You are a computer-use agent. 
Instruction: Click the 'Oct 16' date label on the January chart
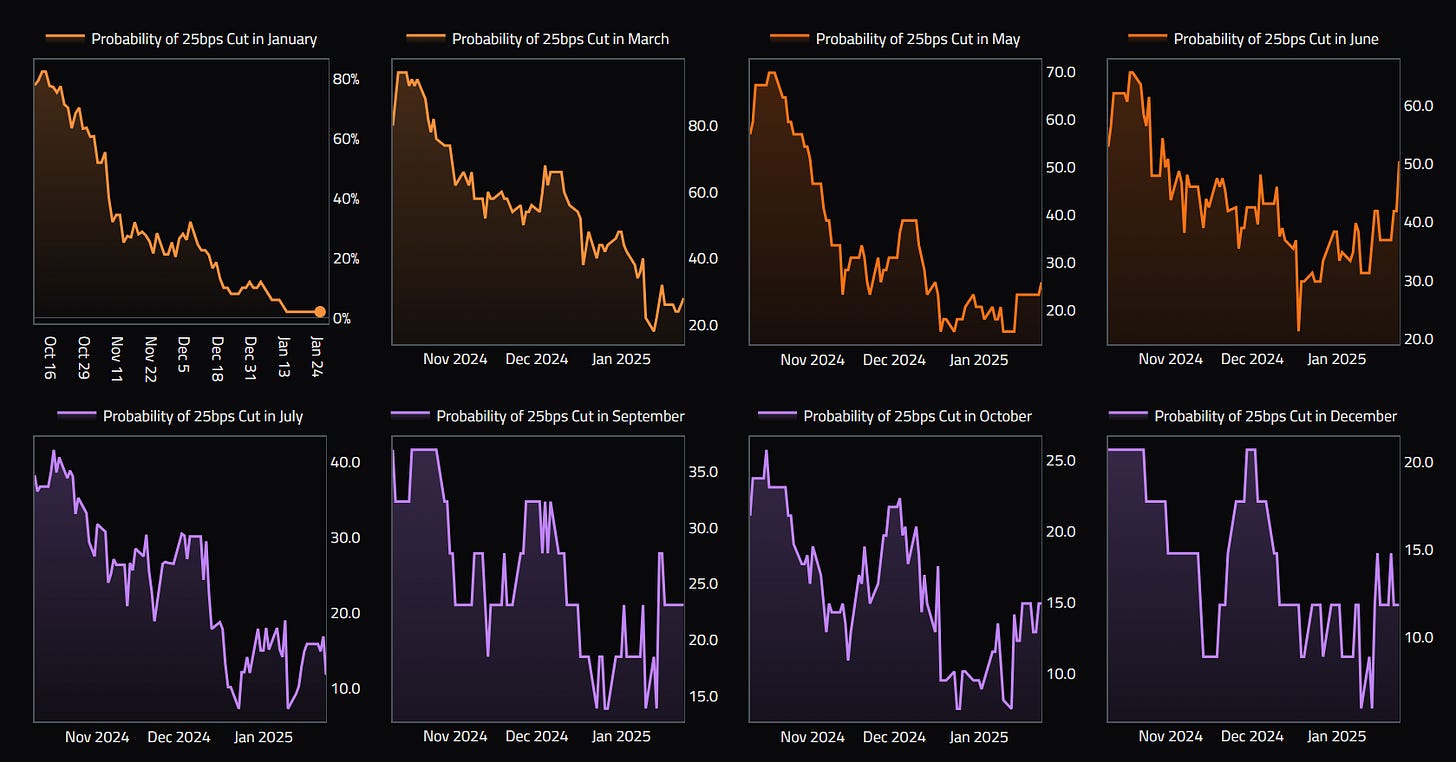tap(50, 358)
